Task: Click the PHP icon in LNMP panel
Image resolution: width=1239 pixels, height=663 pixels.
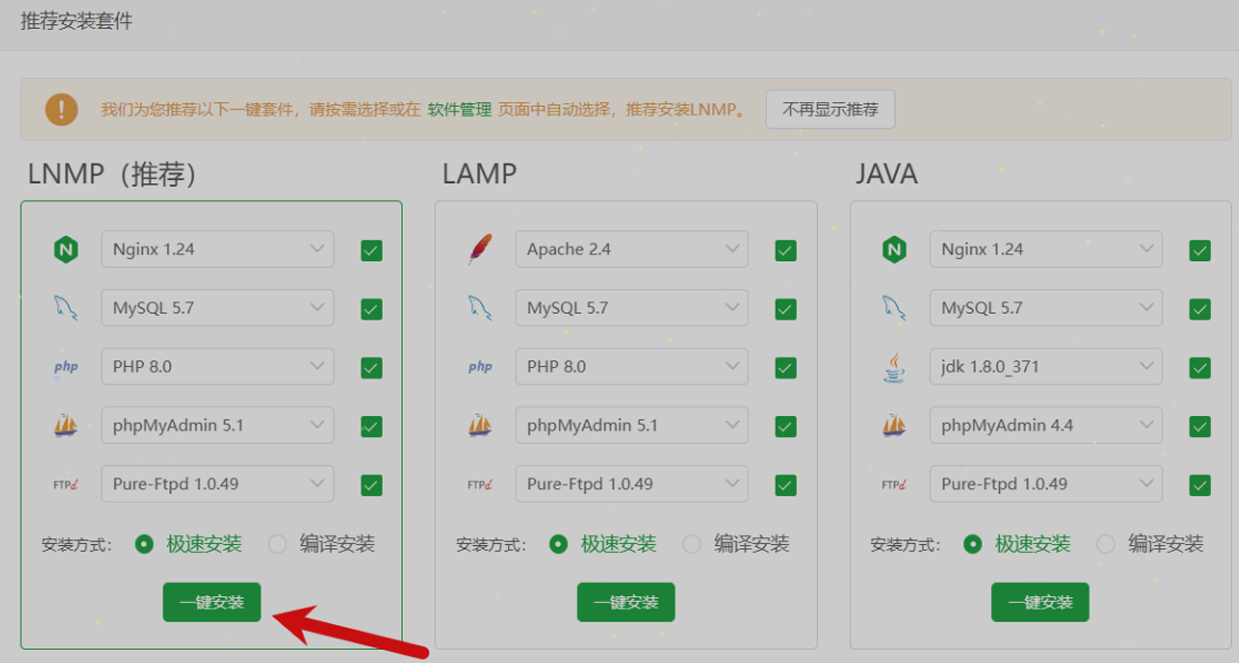Action: [x=66, y=367]
